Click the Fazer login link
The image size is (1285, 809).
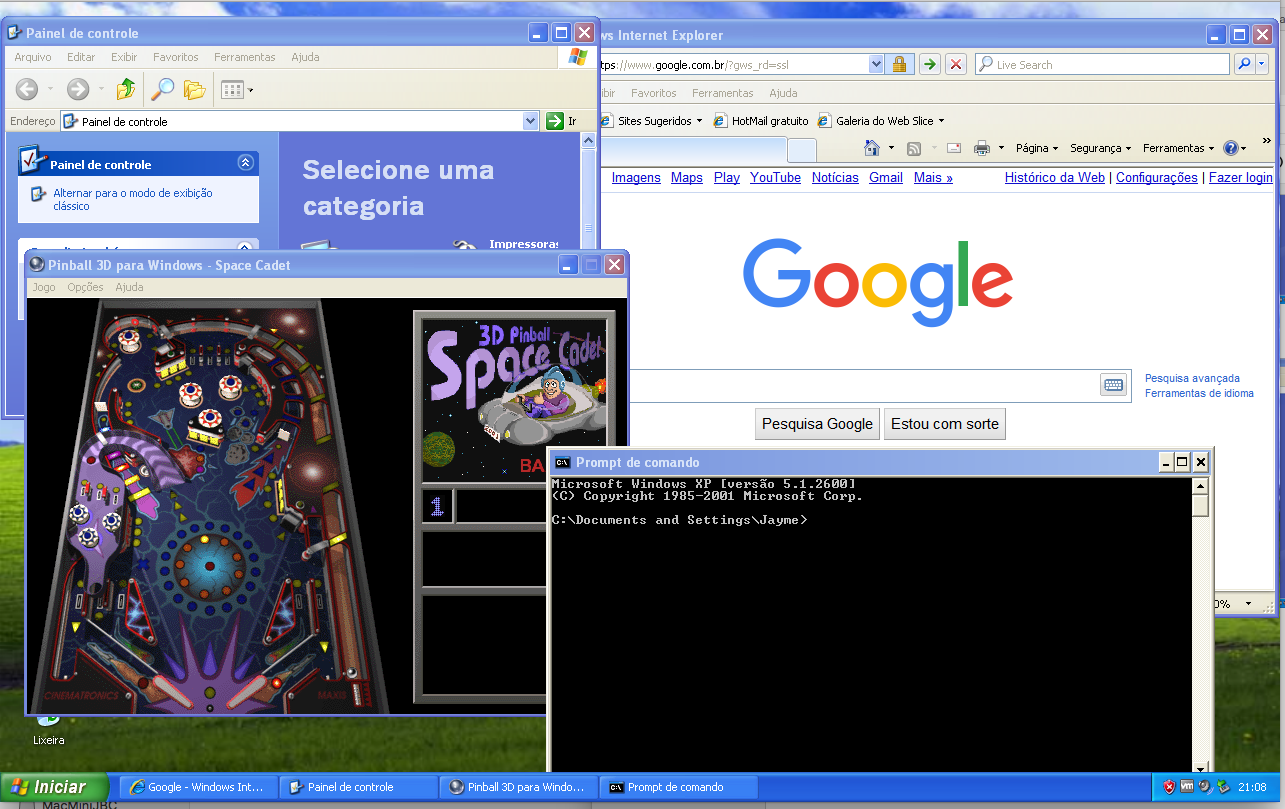click(1240, 177)
